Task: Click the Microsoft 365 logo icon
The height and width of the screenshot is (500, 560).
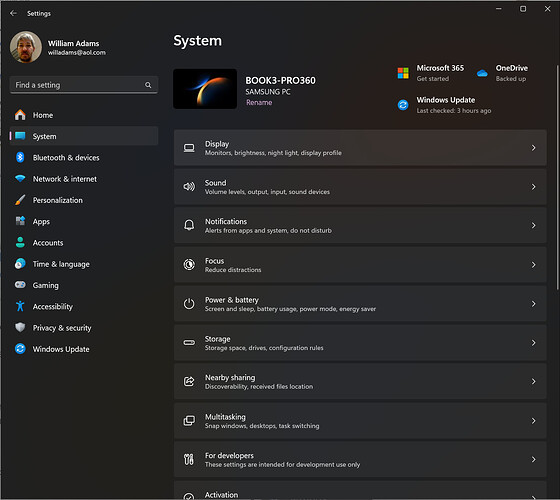Action: 403,73
